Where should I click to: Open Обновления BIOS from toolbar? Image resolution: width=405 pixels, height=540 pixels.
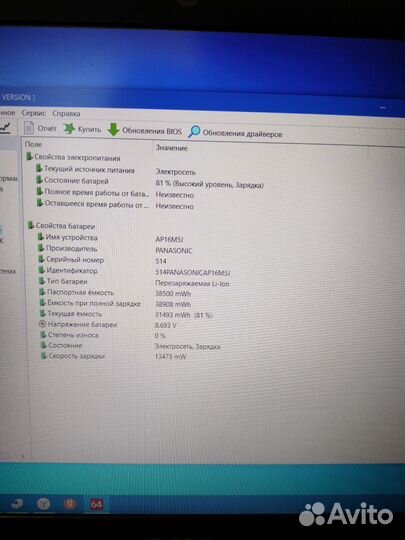(x=144, y=131)
